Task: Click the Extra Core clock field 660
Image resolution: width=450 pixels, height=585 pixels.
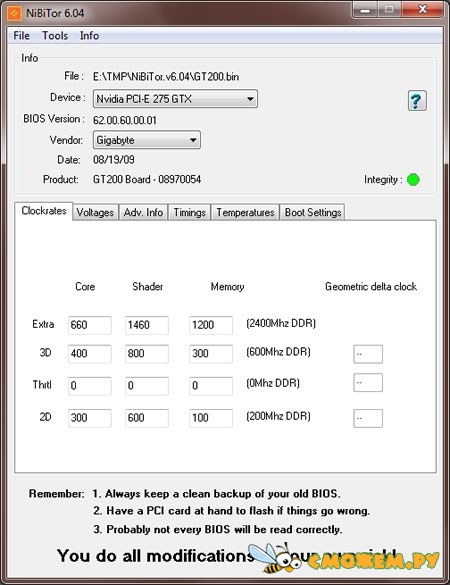Action: click(90, 325)
